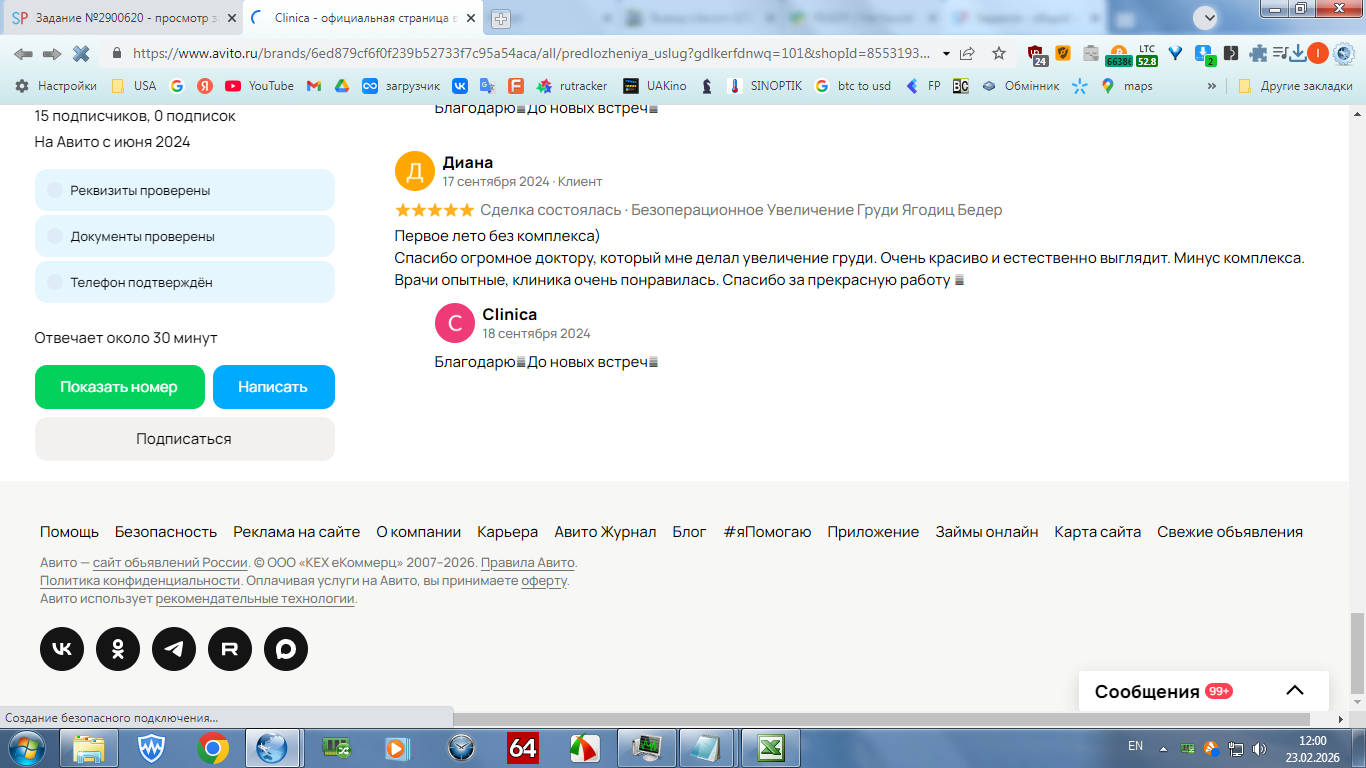This screenshot has width=1366, height=768.
Task: Open the Настройки bookmark
Action: [56, 86]
